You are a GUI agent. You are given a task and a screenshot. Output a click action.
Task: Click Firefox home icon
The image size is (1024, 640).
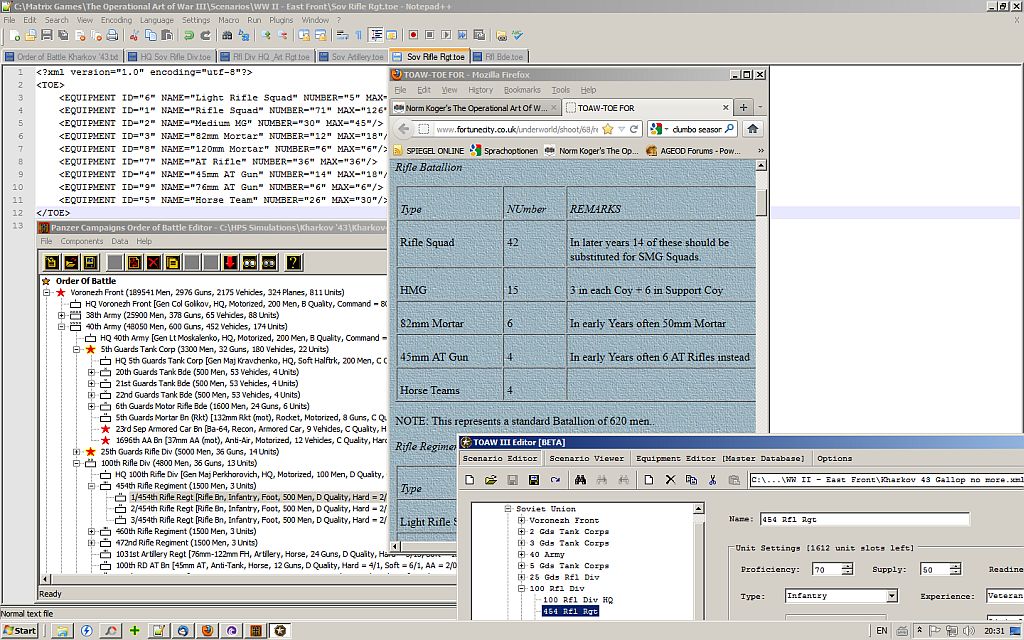[x=752, y=129]
